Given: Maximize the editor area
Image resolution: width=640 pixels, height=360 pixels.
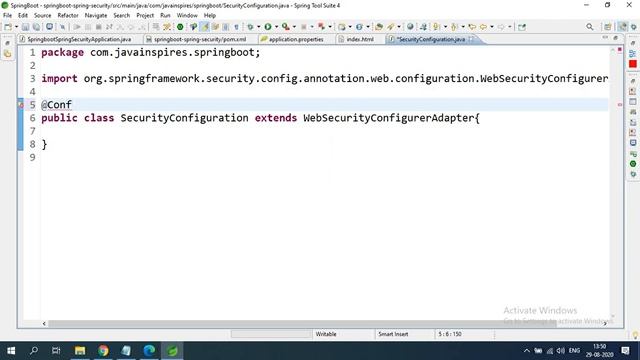Looking at the screenshot, I should point(616,38).
